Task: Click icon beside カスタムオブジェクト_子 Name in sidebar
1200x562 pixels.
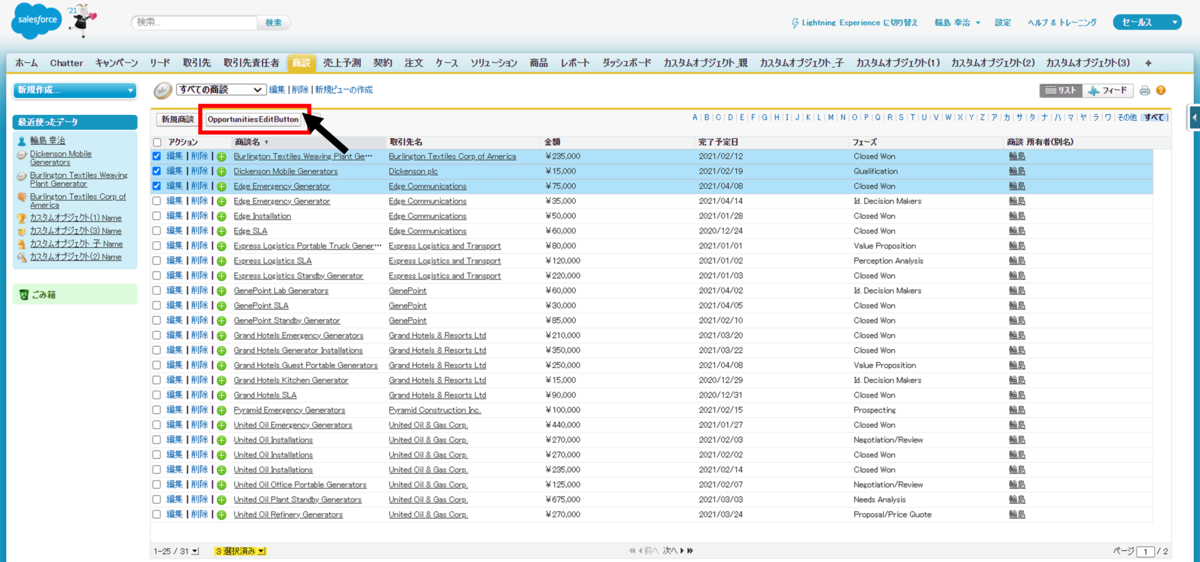Action: [22, 243]
